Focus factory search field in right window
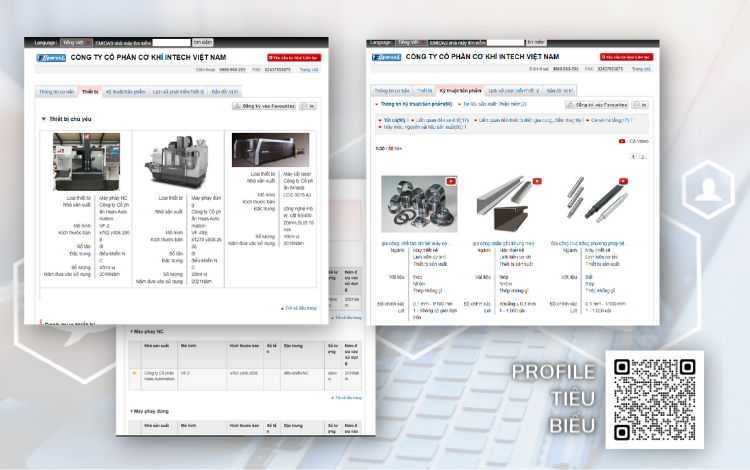 coord(506,43)
